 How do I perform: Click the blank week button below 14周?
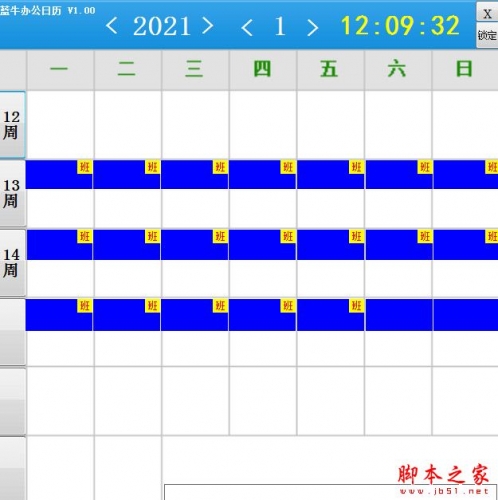[x=12, y=332]
